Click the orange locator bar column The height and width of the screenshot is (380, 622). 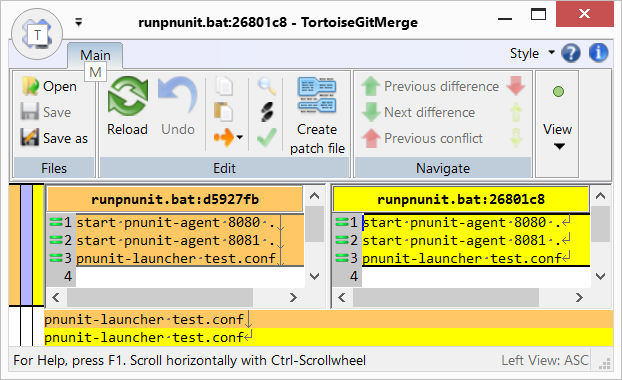point(14,245)
